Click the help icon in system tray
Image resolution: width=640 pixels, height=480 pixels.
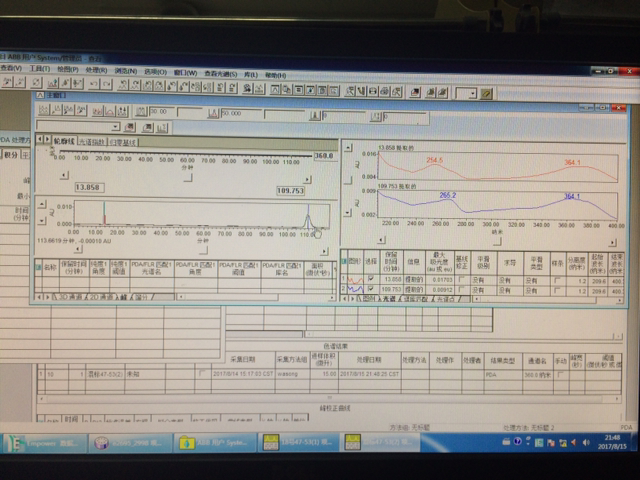point(518,442)
